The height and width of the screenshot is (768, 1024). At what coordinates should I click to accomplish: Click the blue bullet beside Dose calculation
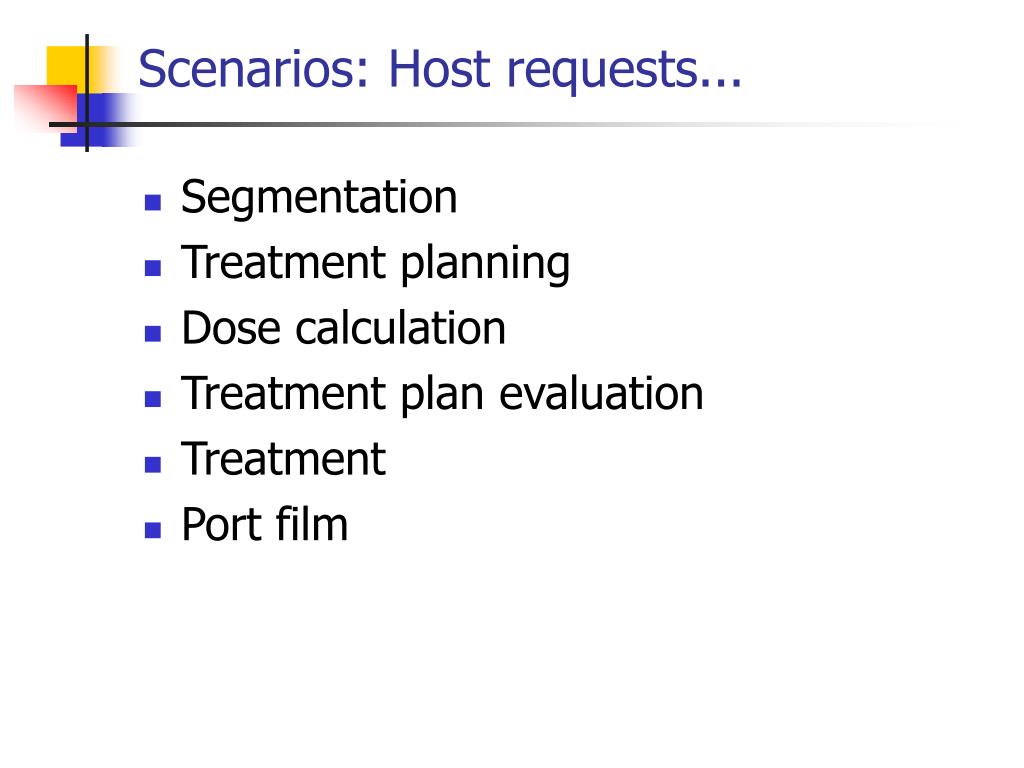click(x=153, y=334)
